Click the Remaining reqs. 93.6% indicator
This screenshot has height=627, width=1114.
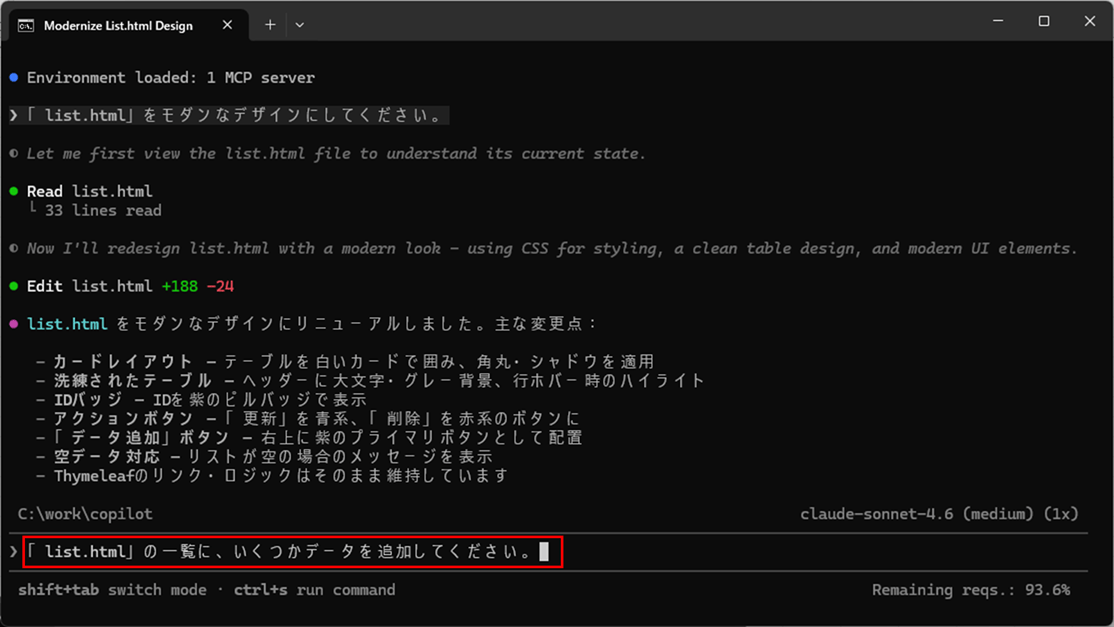970,590
